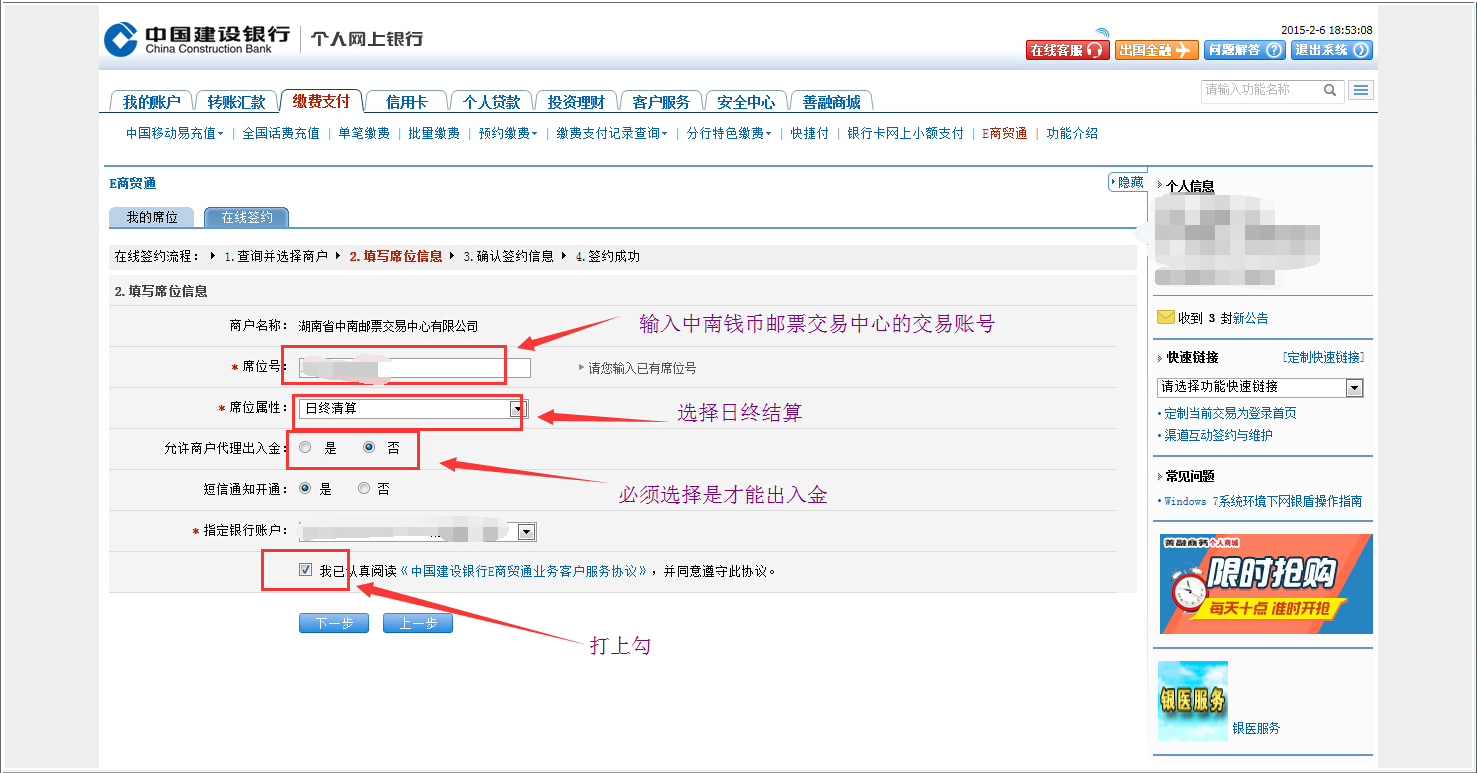The height and width of the screenshot is (773, 1477).
Task: Click the 席位号 input field
Action: (x=414, y=367)
